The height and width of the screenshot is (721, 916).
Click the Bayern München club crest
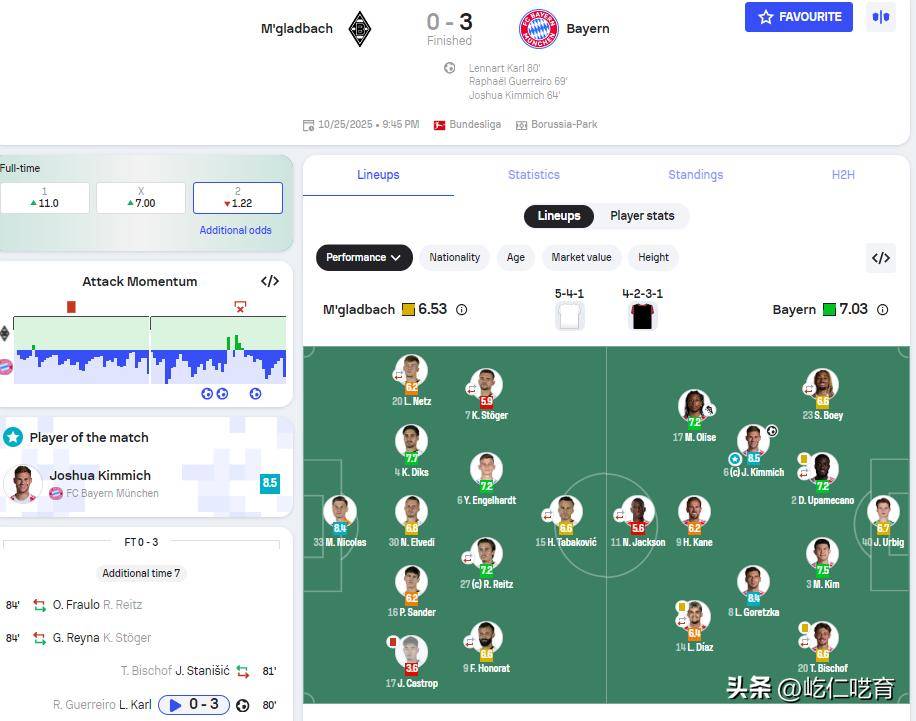[539, 29]
